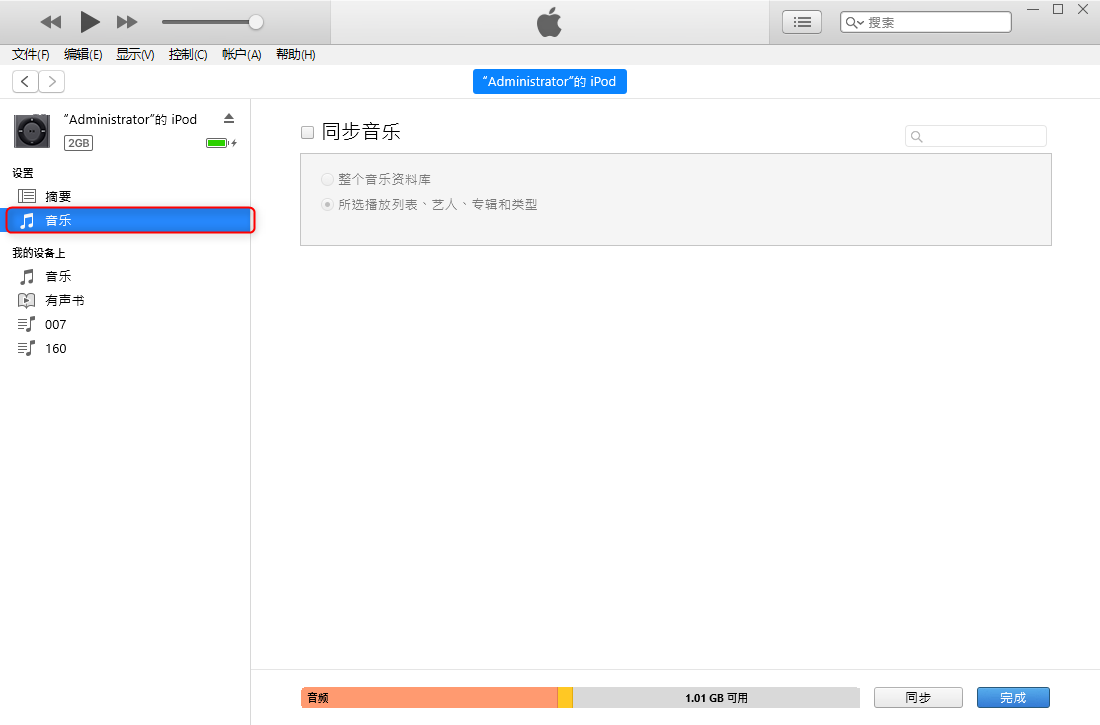
Task: Open the 160 playlist
Action: click(126, 348)
